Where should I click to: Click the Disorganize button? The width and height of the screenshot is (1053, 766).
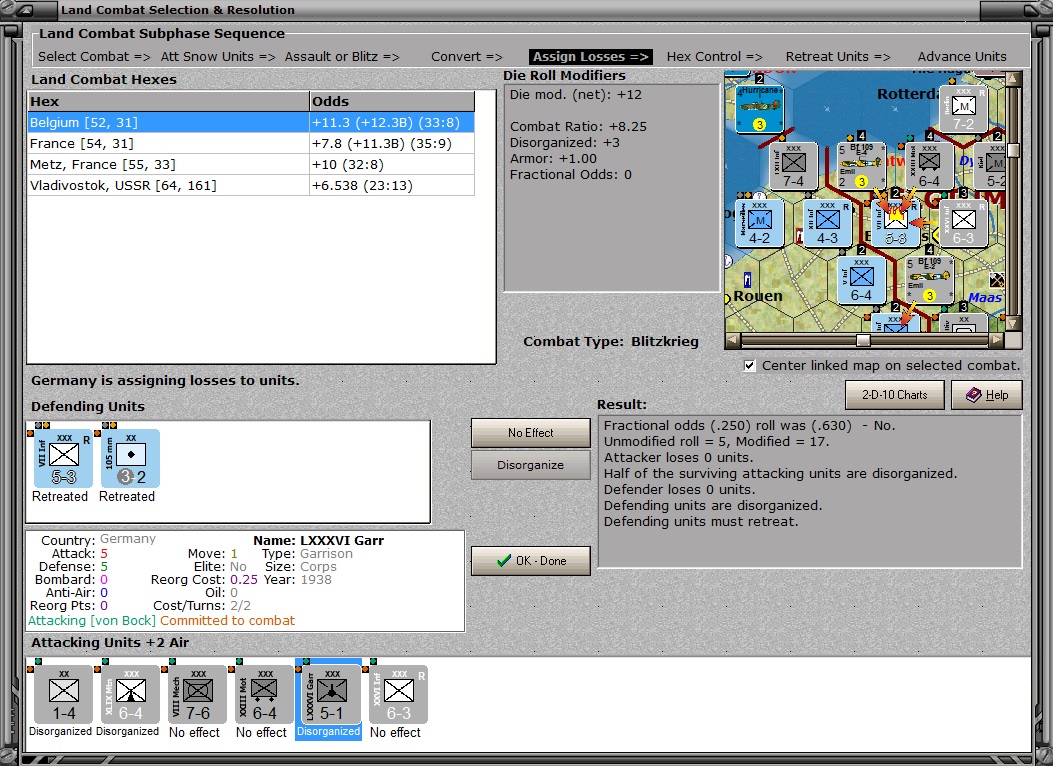tap(531, 465)
